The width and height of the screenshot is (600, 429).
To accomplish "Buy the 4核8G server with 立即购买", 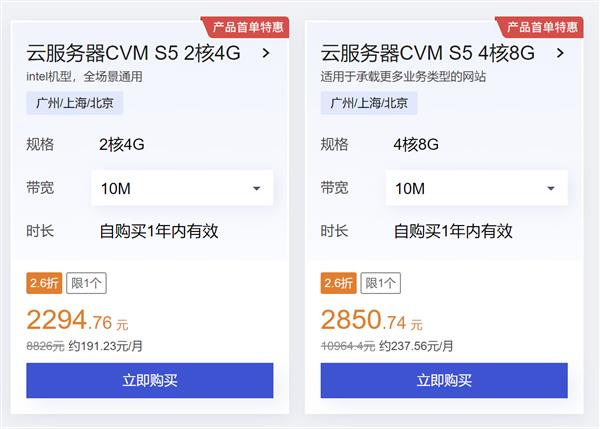I will point(444,380).
